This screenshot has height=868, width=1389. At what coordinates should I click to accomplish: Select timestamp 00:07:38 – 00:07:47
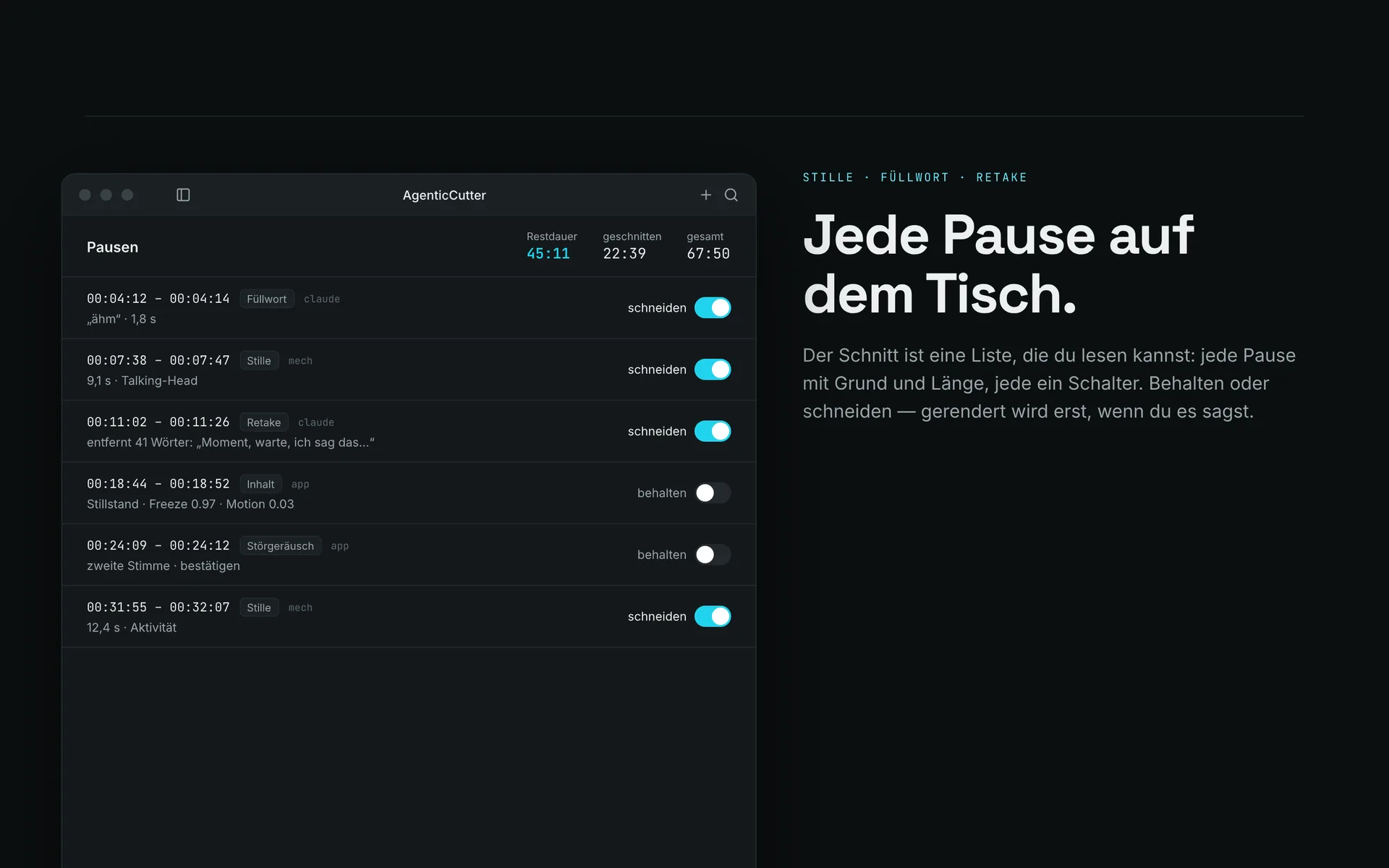tap(158, 360)
